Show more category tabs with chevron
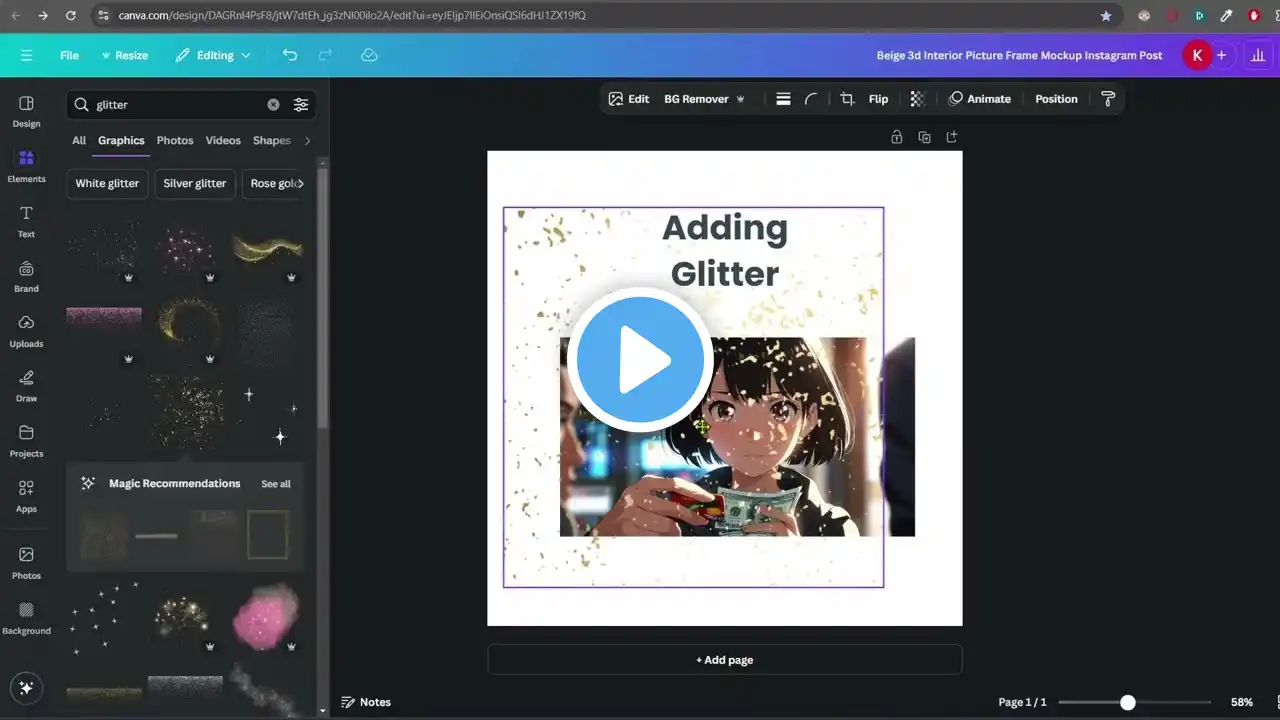1280x720 pixels. point(307,141)
